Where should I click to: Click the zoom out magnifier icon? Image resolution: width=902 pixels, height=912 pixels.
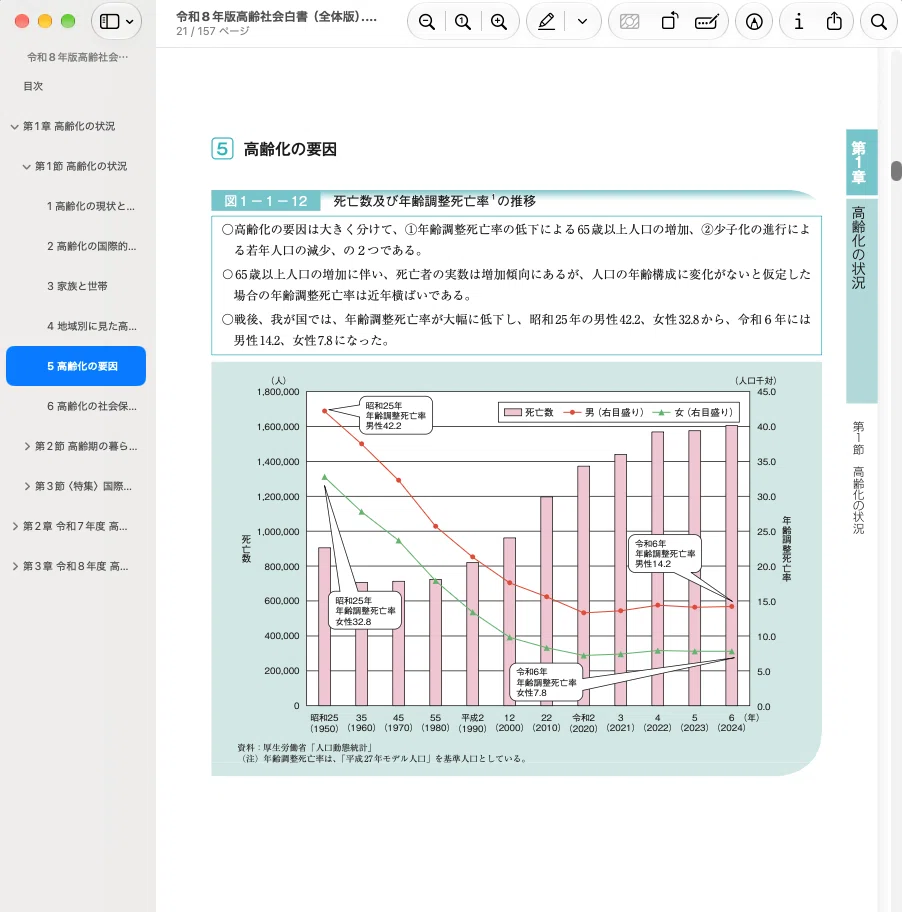427,22
